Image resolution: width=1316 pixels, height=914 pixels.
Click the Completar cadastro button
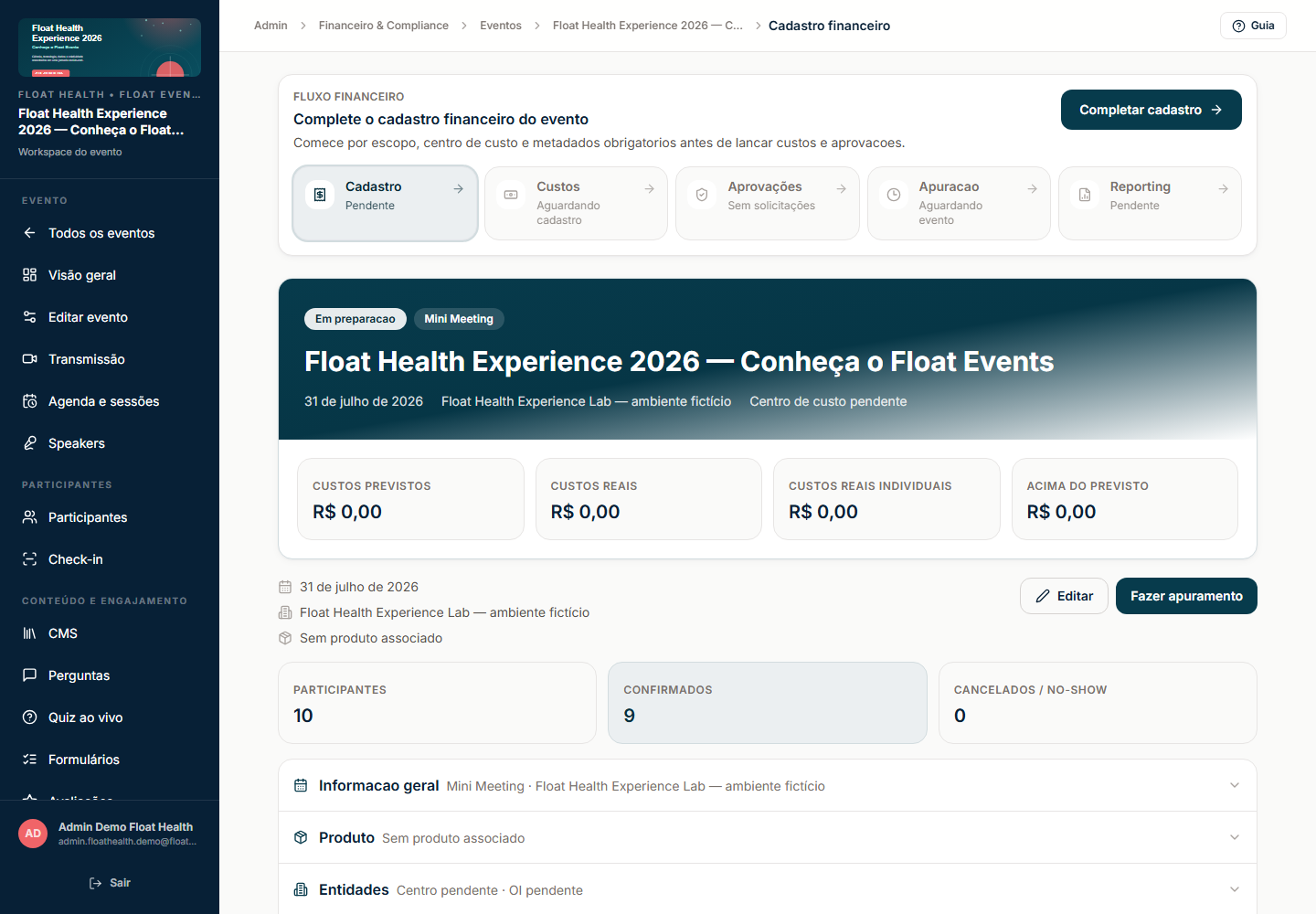coord(1151,110)
